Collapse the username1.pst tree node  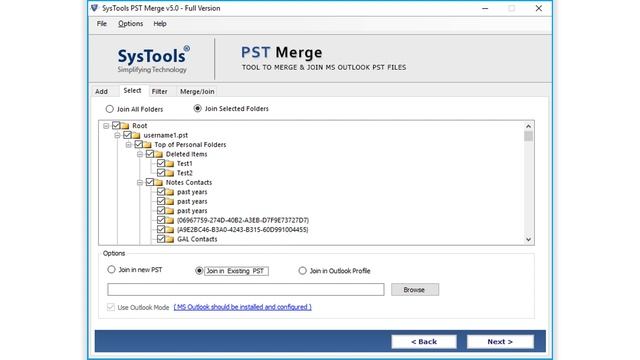[x=117, y=135]
